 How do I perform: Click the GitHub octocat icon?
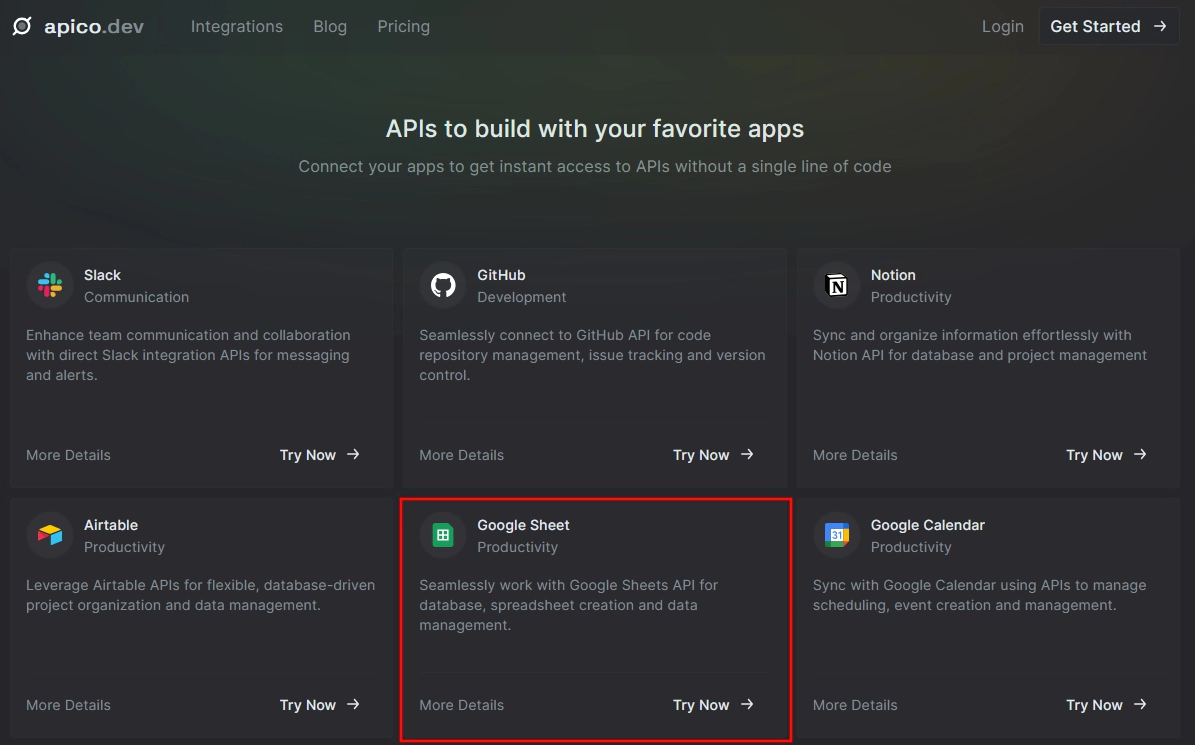[x=443, y=285]
